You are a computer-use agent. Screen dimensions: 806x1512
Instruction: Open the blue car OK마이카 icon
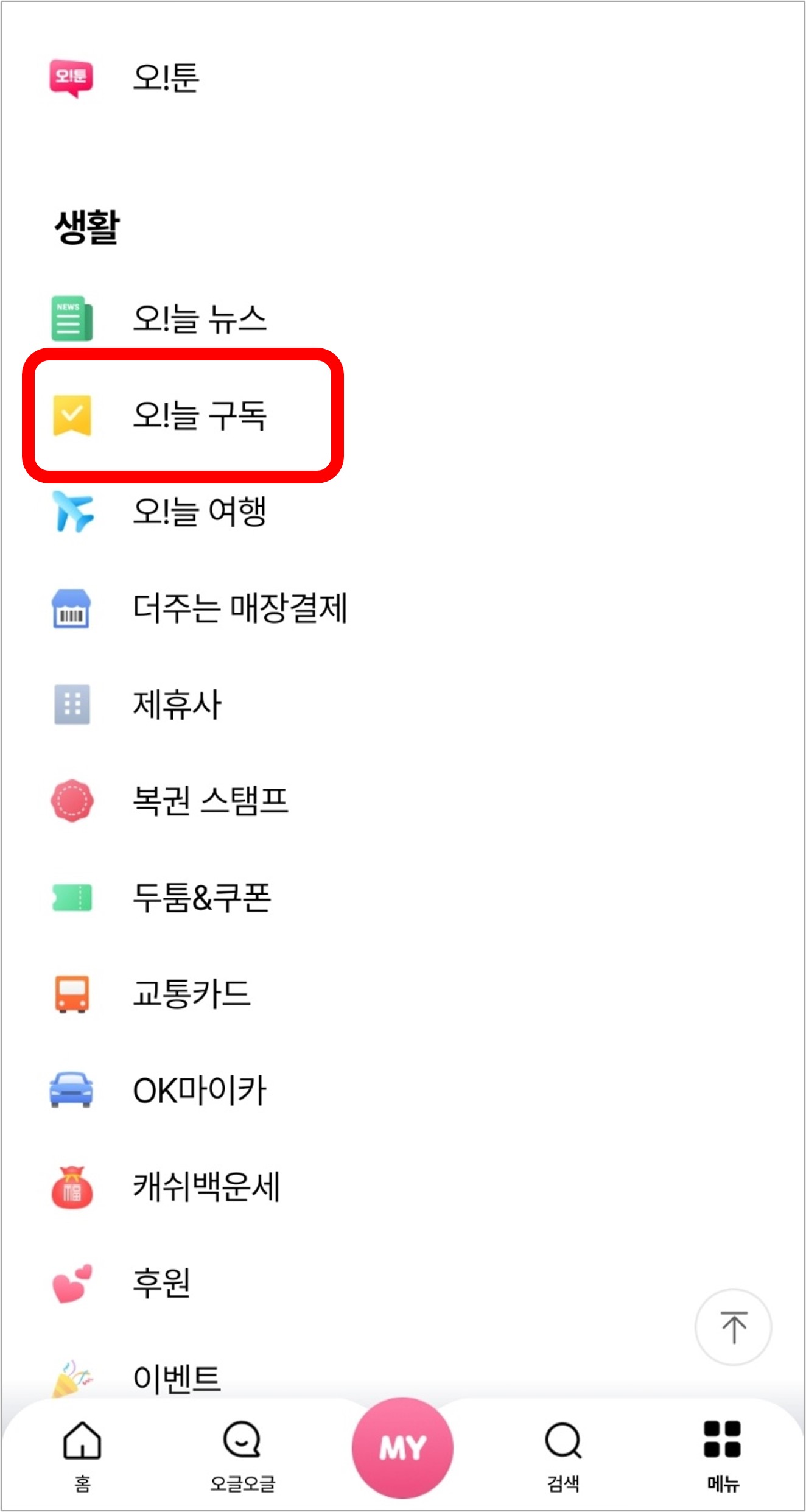(x=71, y=1089)
